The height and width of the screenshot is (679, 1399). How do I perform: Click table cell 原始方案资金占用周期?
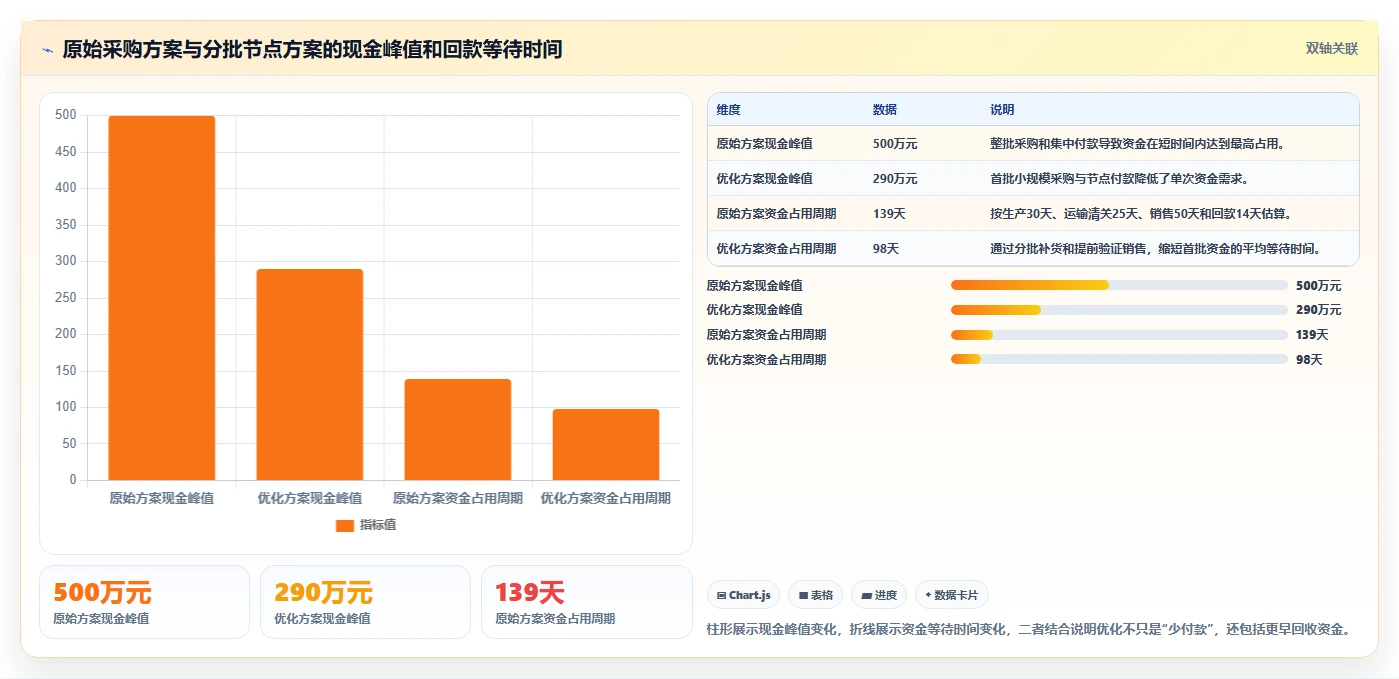click(x=777, y=214)
